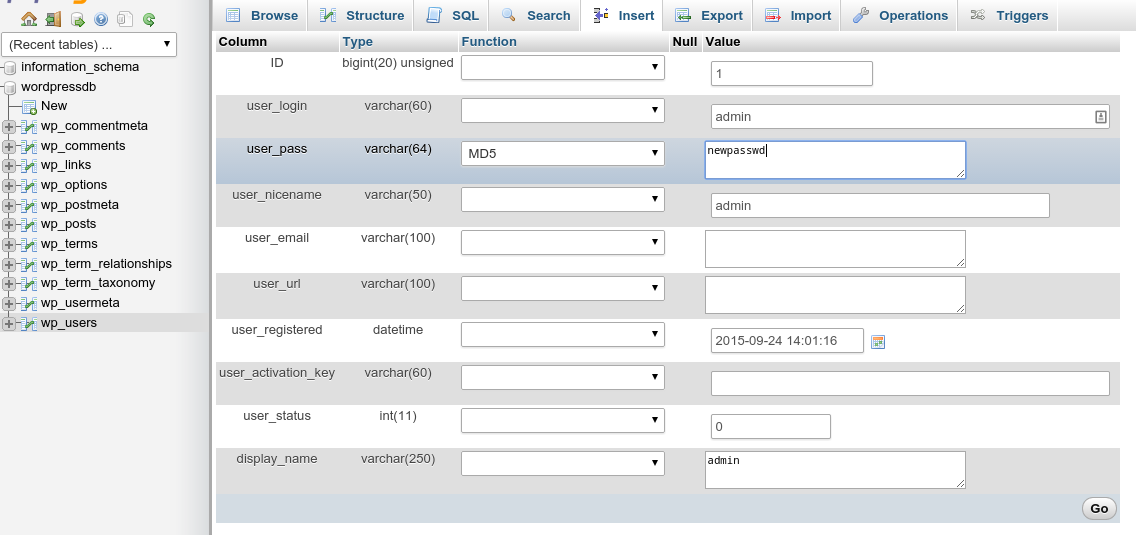The width and height of the screenshot is (1136, 535).
Task: Open the SQL documentation pages icon
Action: tap(125, 20)
